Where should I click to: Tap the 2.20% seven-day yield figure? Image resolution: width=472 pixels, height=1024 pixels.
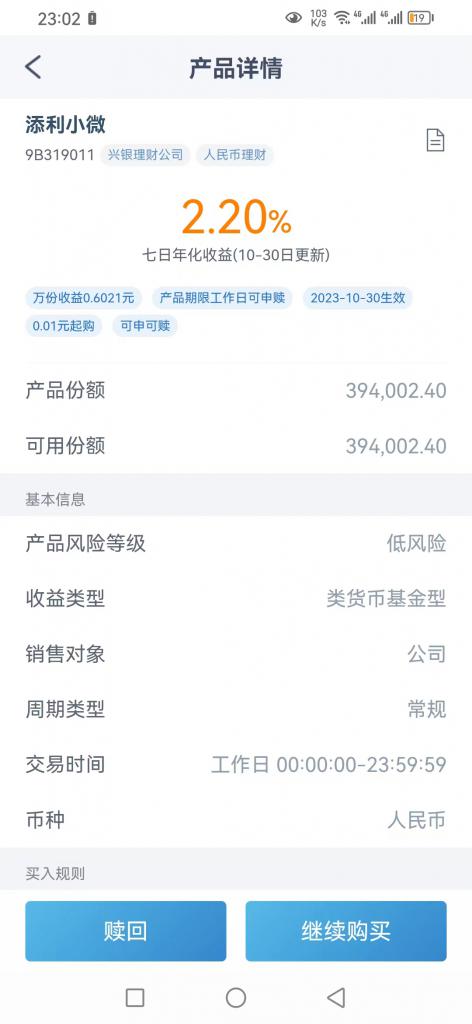[x=236, y=217]
